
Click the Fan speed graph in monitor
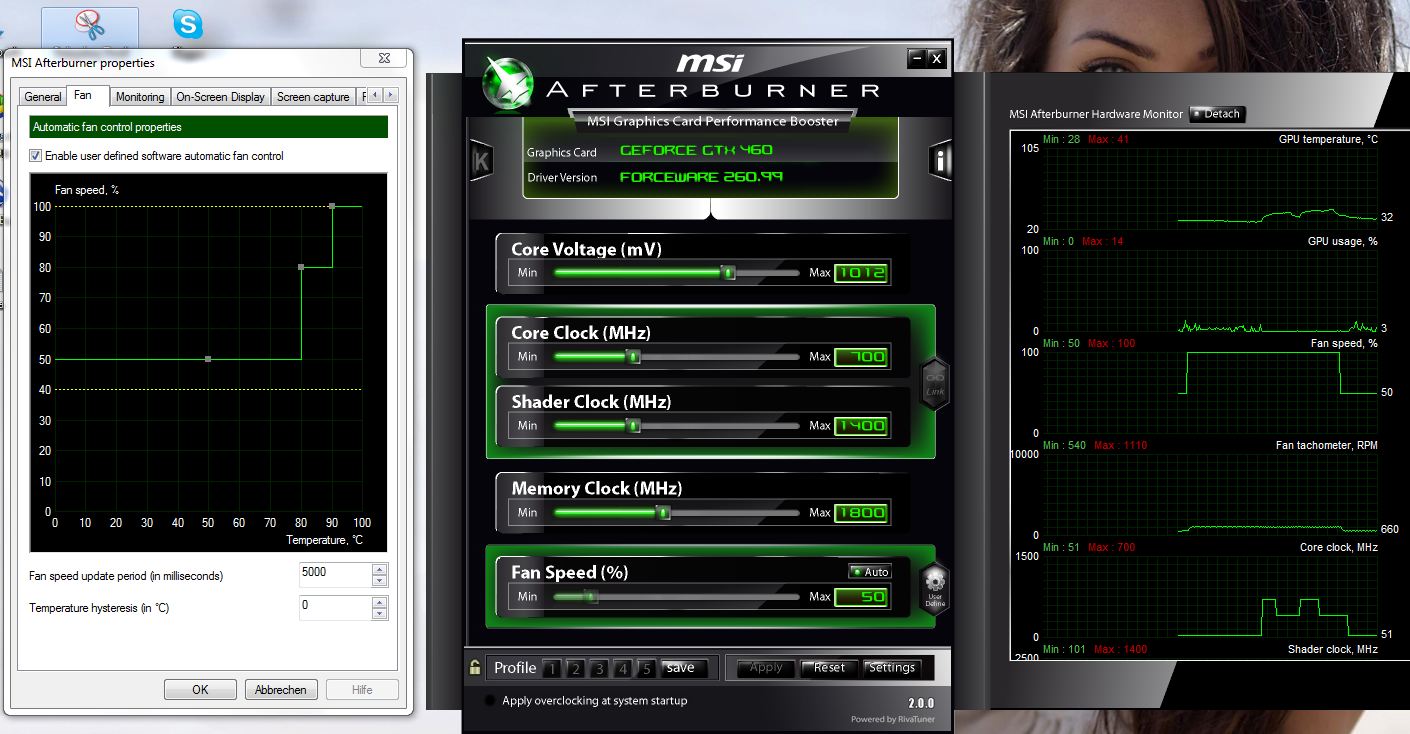point(1209,392)
